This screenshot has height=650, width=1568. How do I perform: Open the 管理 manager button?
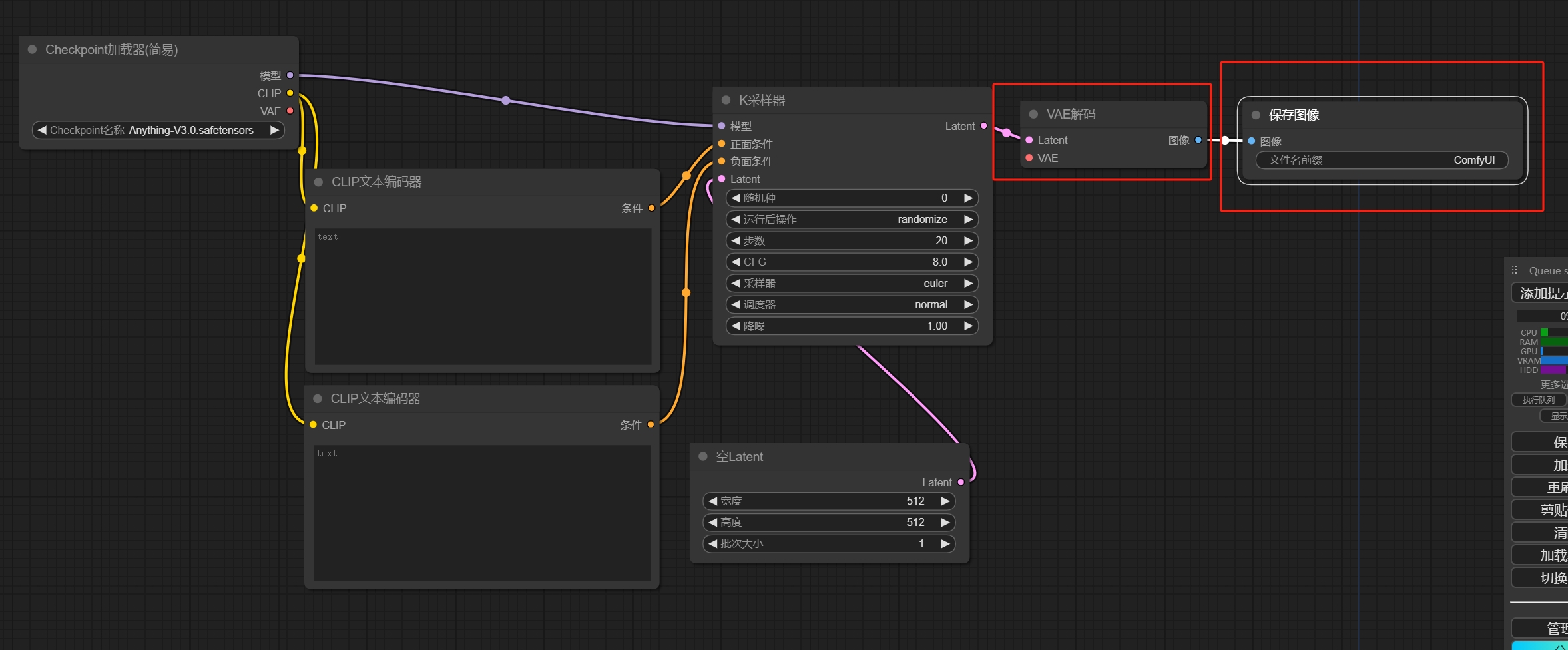coord(1540,628)
